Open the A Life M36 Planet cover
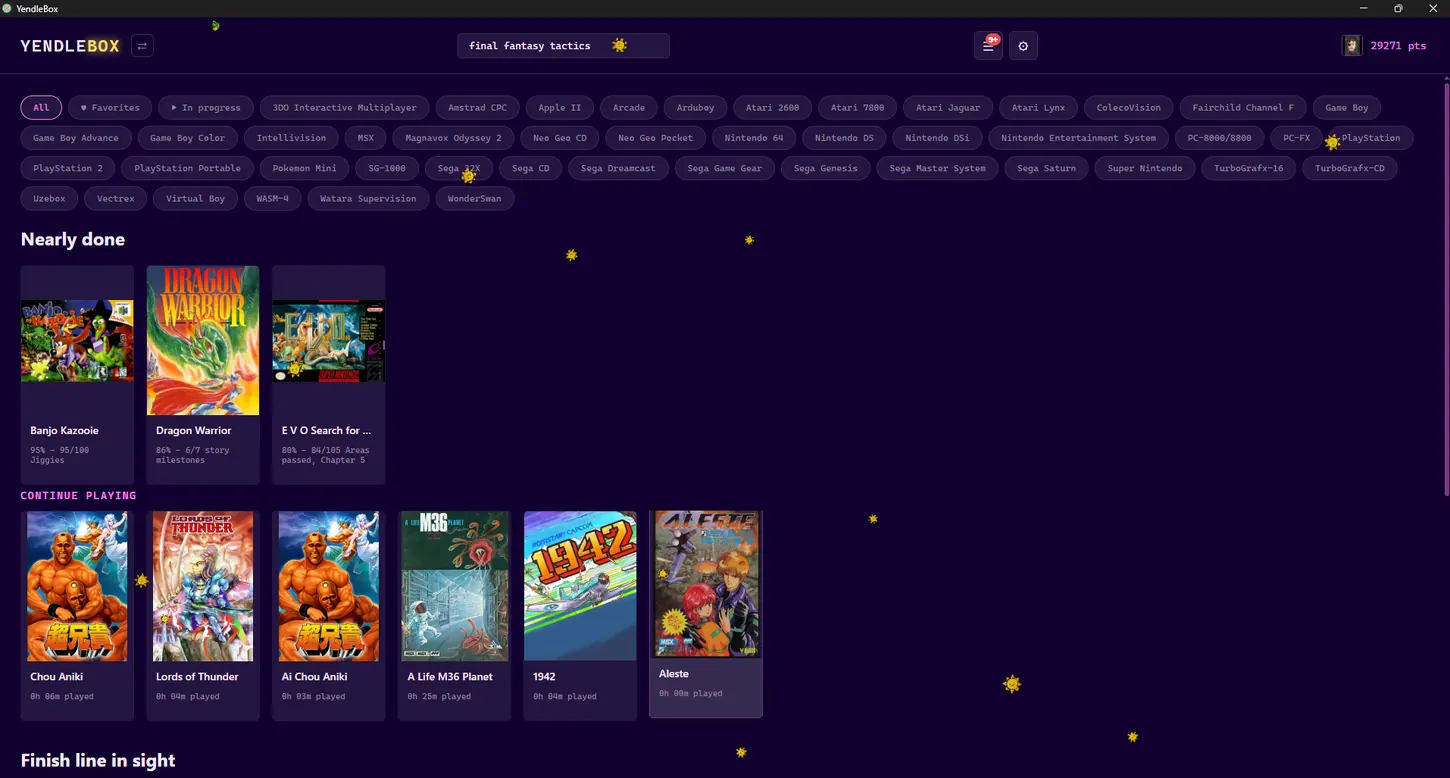The height and width of the screenshot is (778, 1450). pyautogui.click(x=455, y=587)
